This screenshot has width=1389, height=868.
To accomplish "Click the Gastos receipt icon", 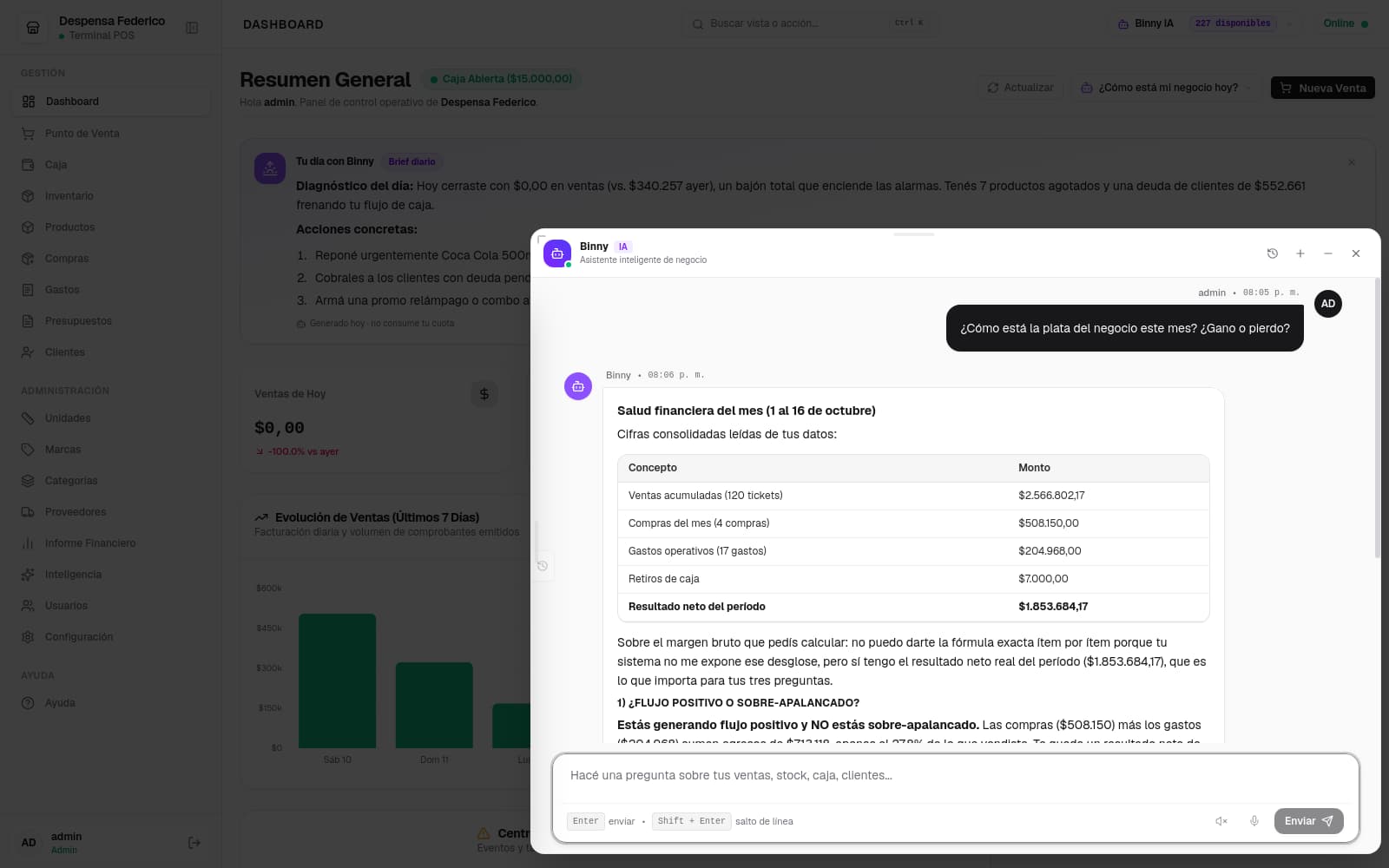I will pyautogui.click(x=28, y=290).
